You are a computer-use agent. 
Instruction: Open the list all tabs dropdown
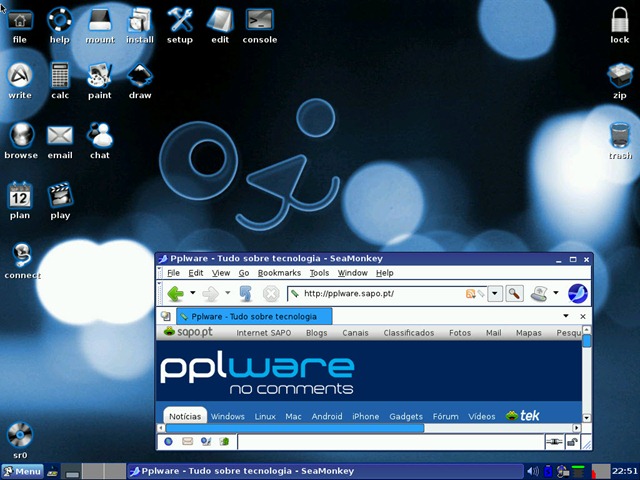coord(566,316)
